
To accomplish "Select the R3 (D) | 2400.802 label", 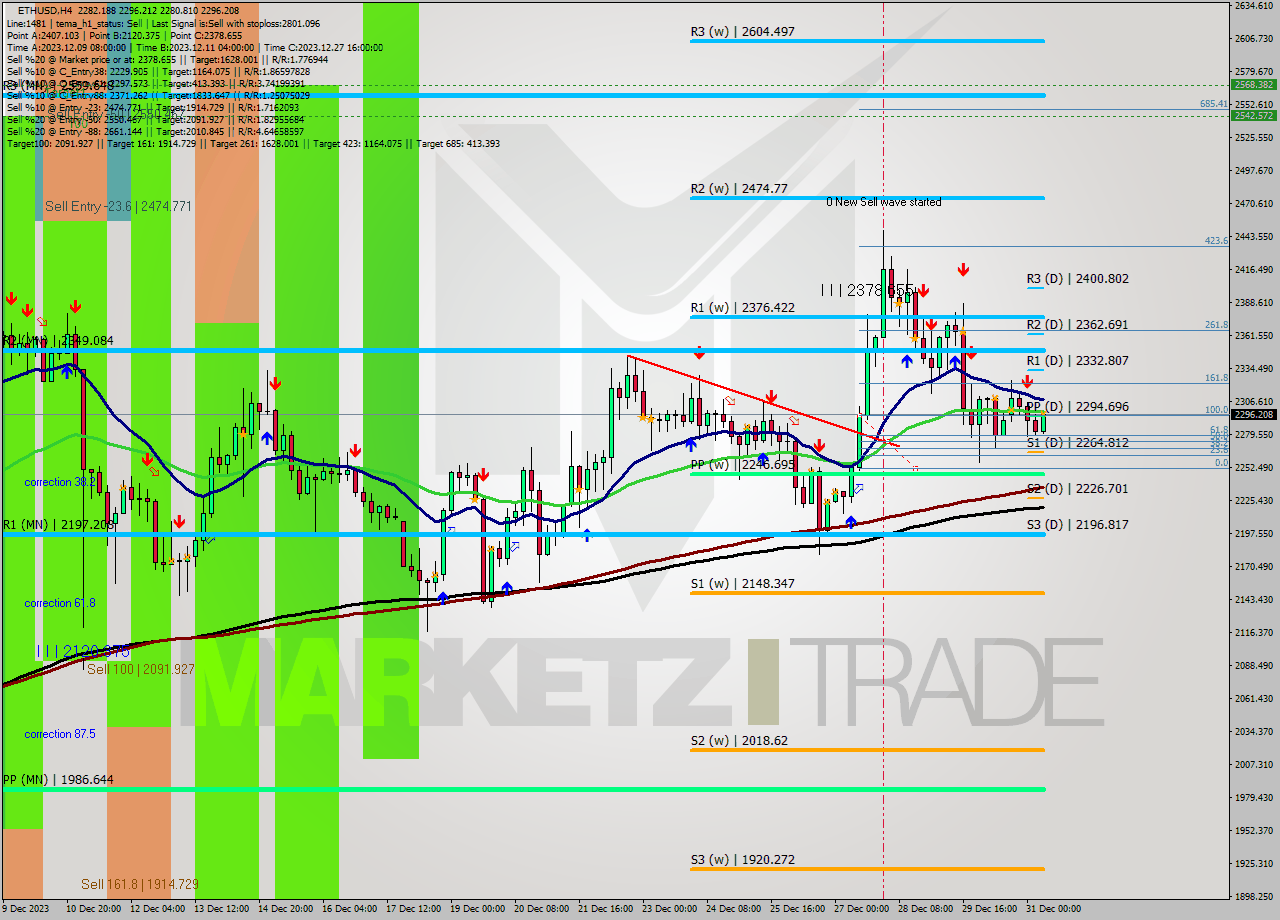I will coord(1077,279).
